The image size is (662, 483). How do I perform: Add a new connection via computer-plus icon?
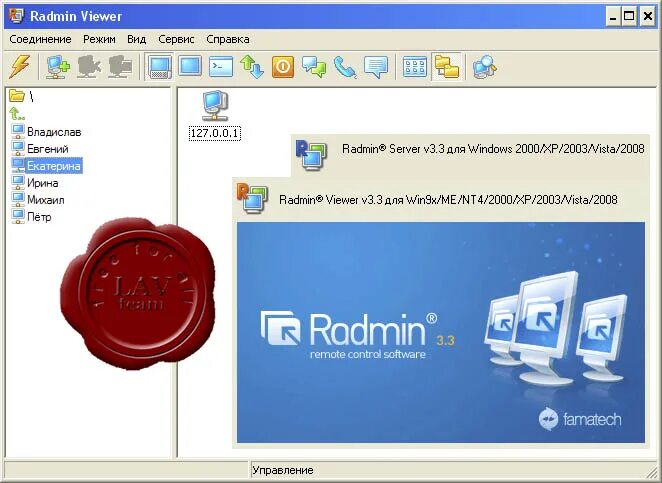[58, 67]
